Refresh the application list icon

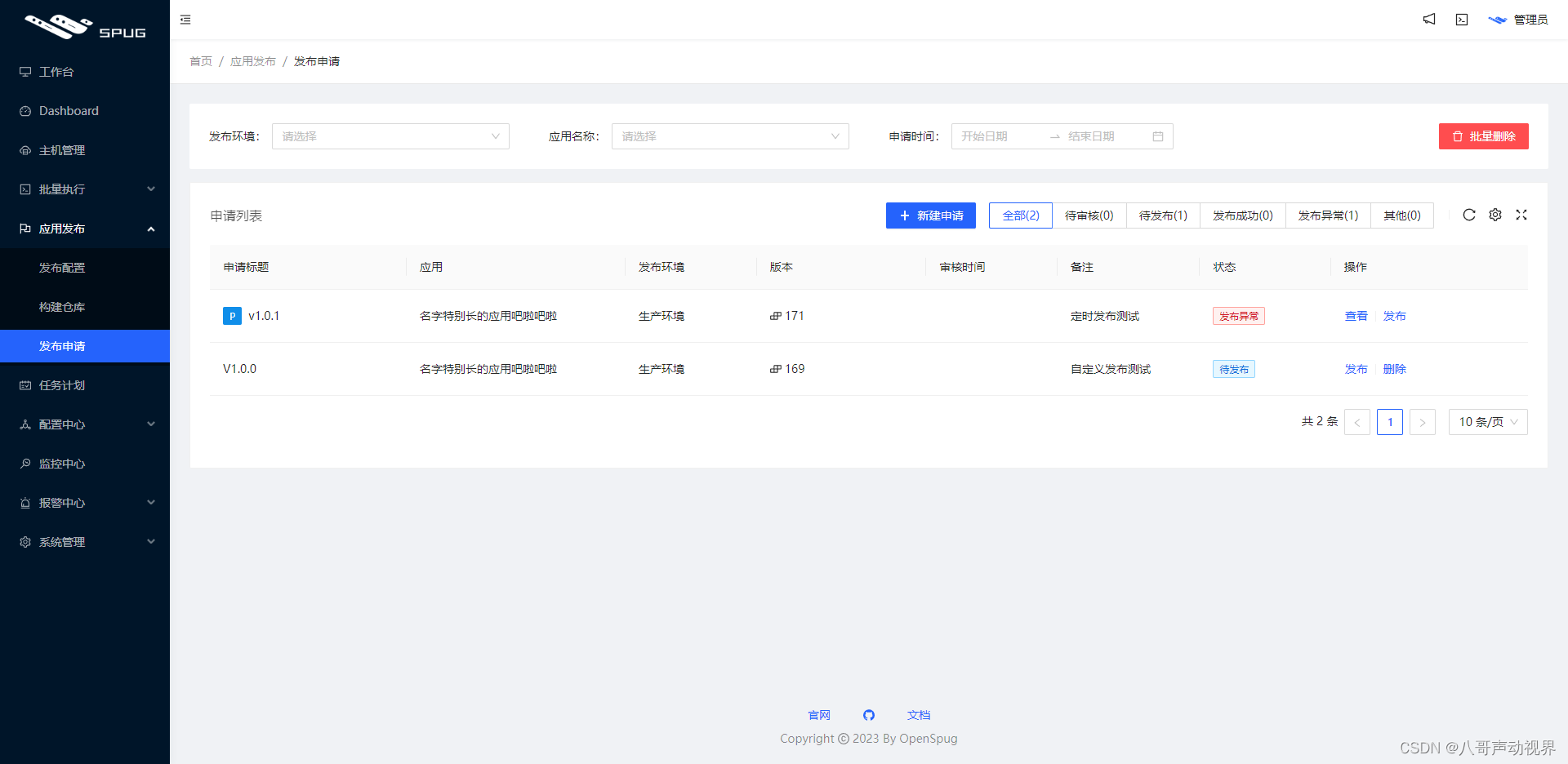[1469, 215]
